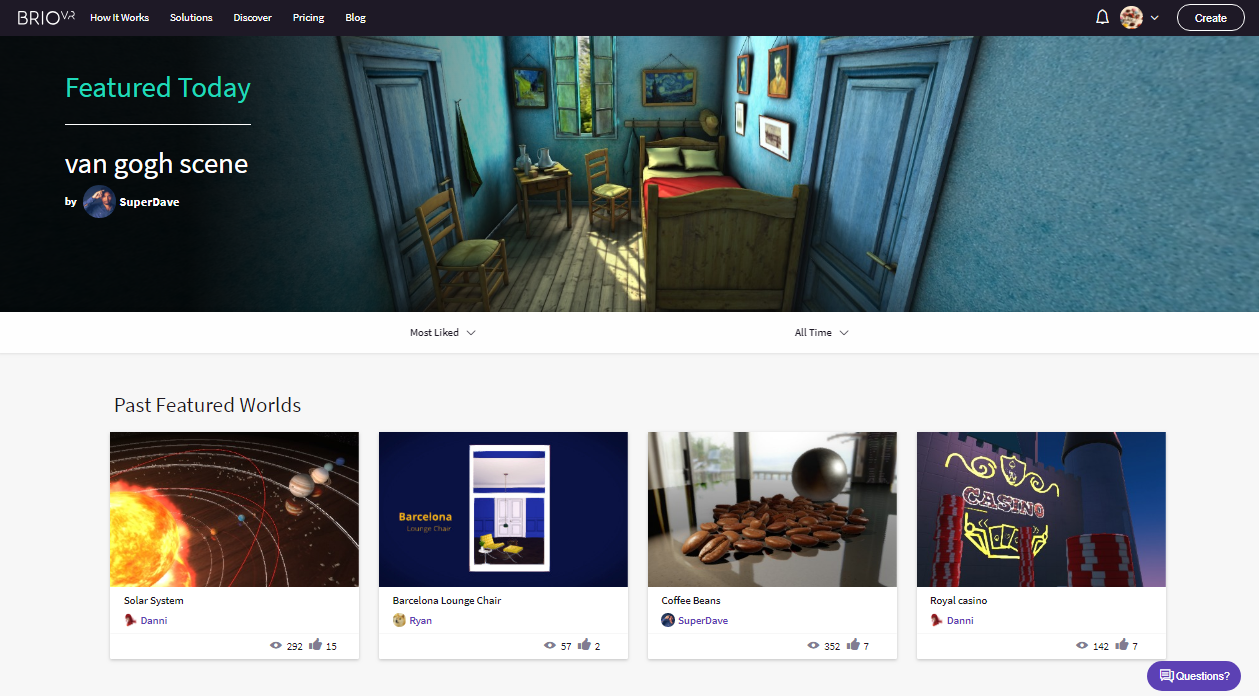Open the Solar System thumbnail
Image resolution: width=1259 pixels, height=696 pixels.
tap(234, 509)
